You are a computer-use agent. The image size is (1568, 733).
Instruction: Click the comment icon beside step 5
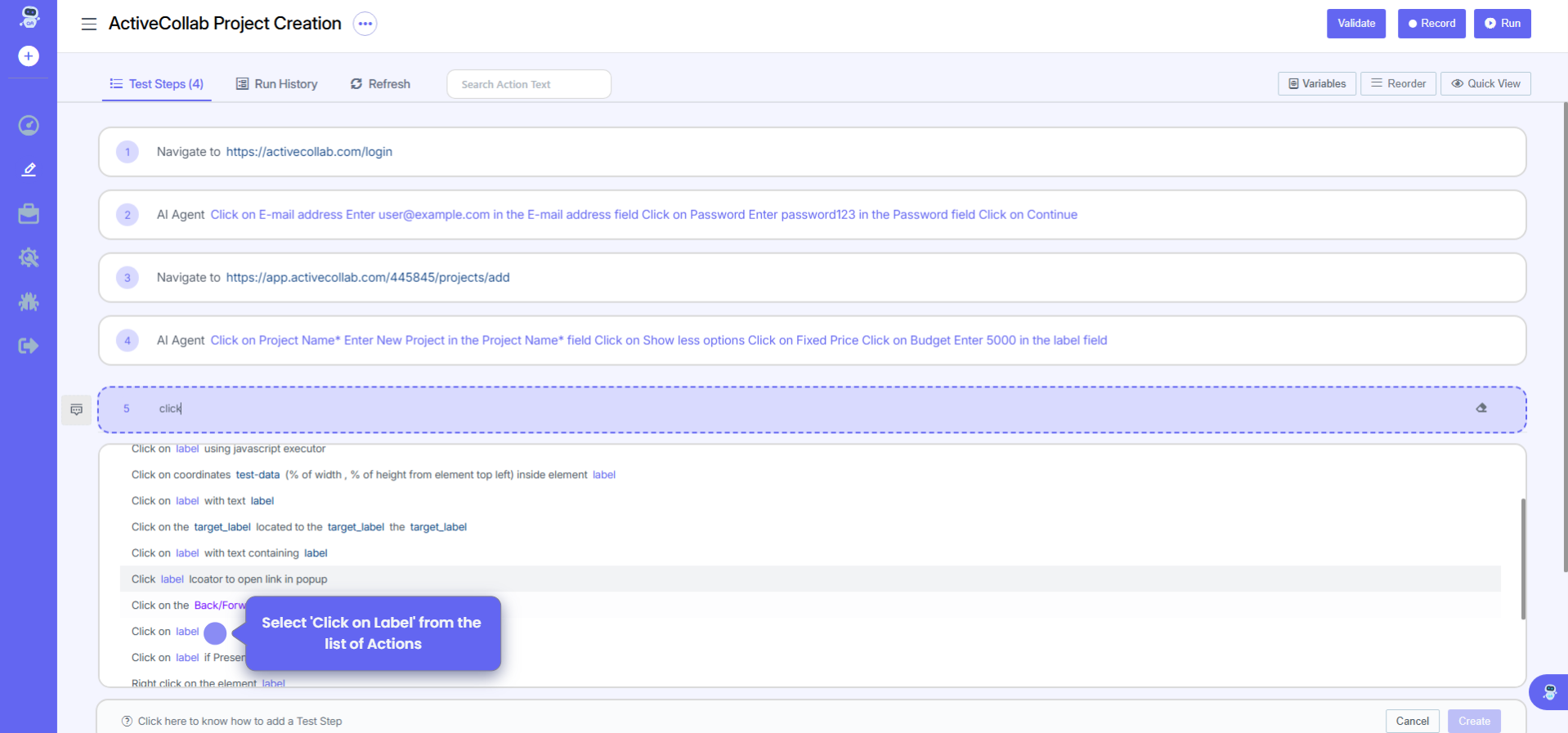77,409
